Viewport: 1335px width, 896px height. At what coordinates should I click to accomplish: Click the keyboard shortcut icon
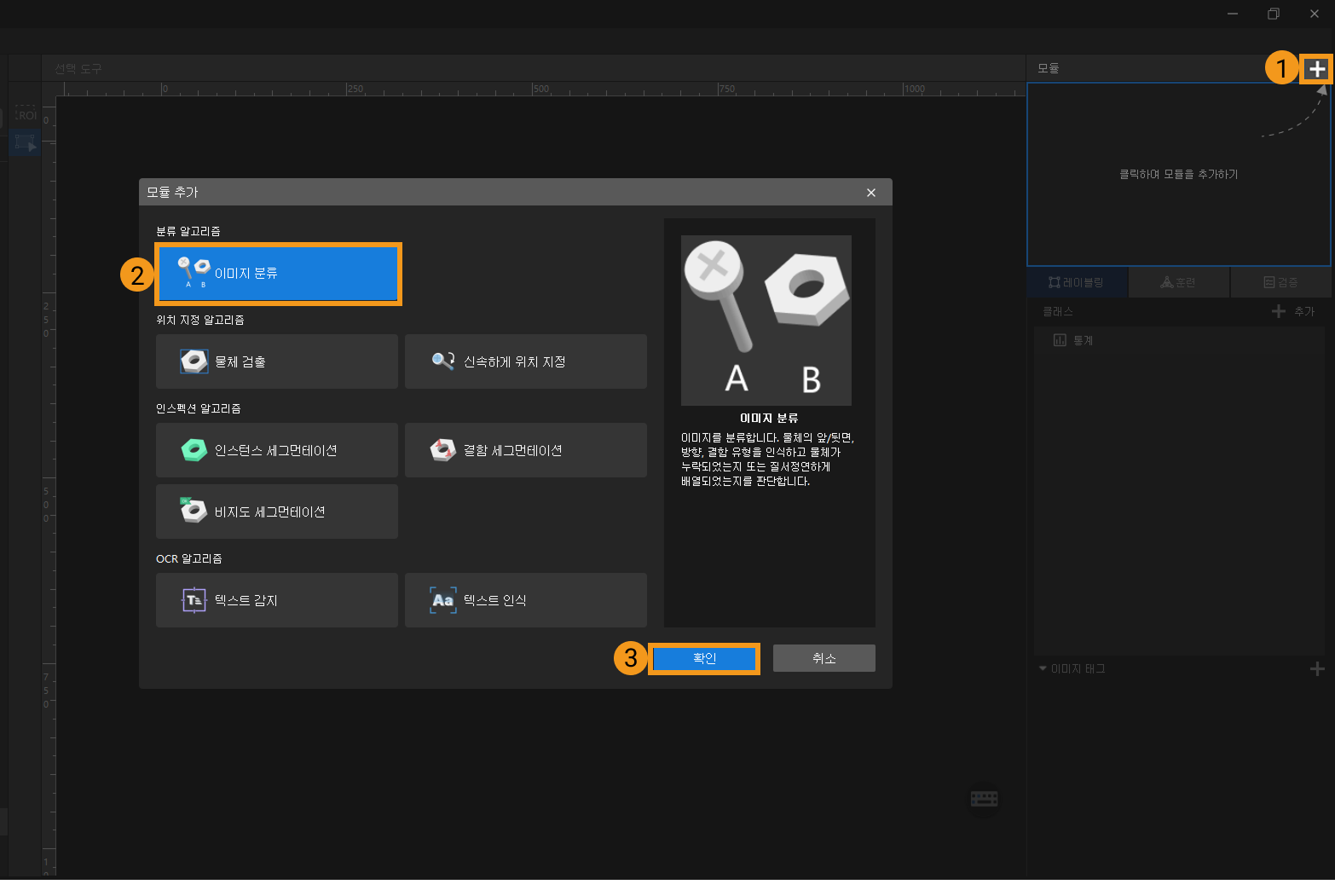(984, 799)
